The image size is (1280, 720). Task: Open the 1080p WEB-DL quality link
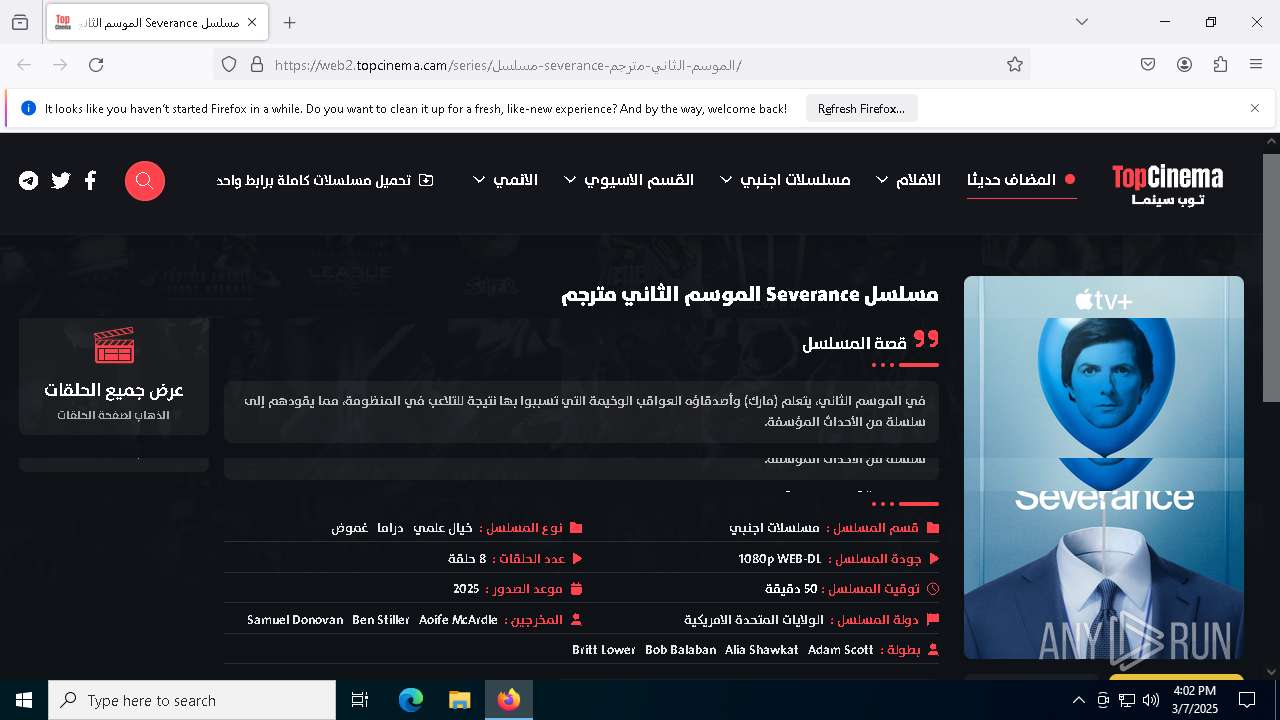click(780, 559)
